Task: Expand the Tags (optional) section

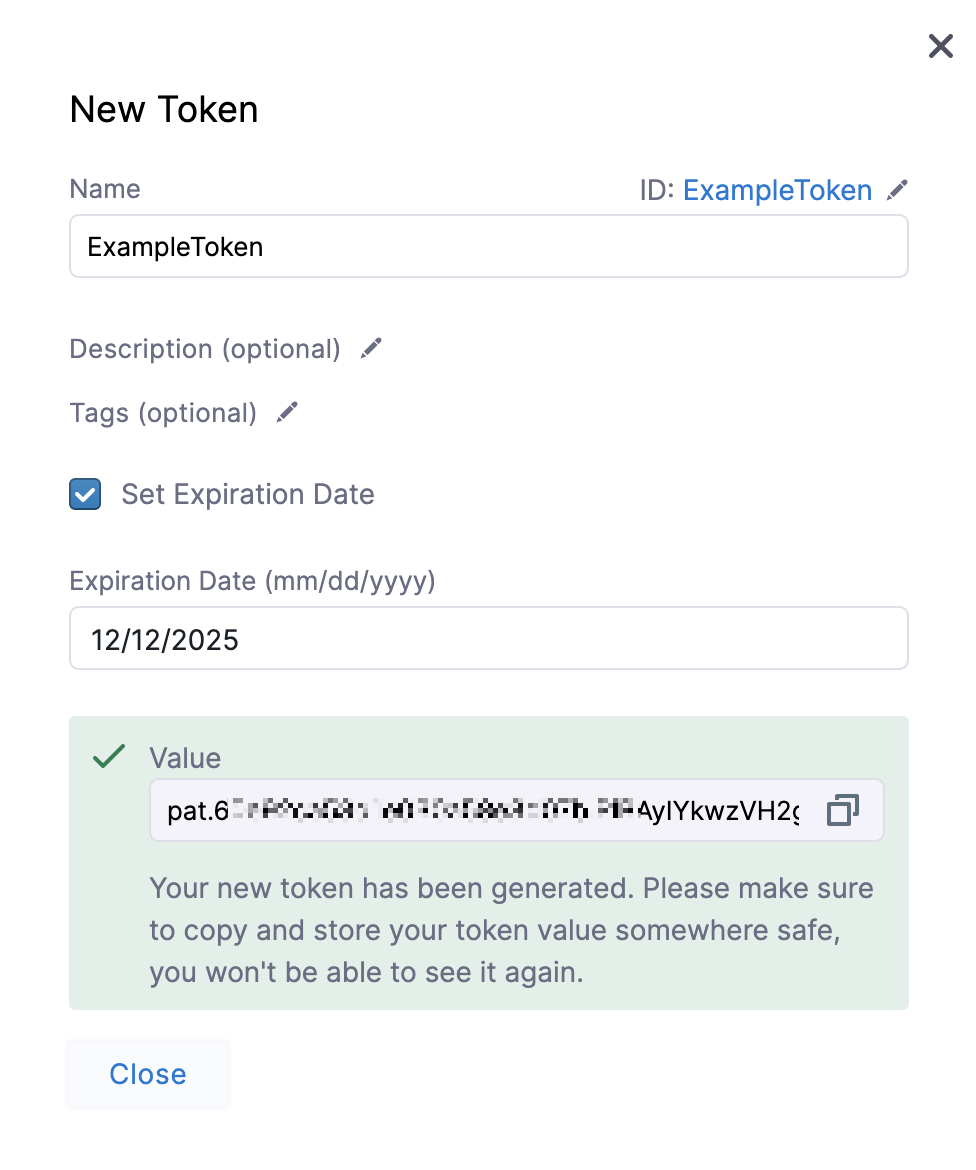Action: coord(163,413)
